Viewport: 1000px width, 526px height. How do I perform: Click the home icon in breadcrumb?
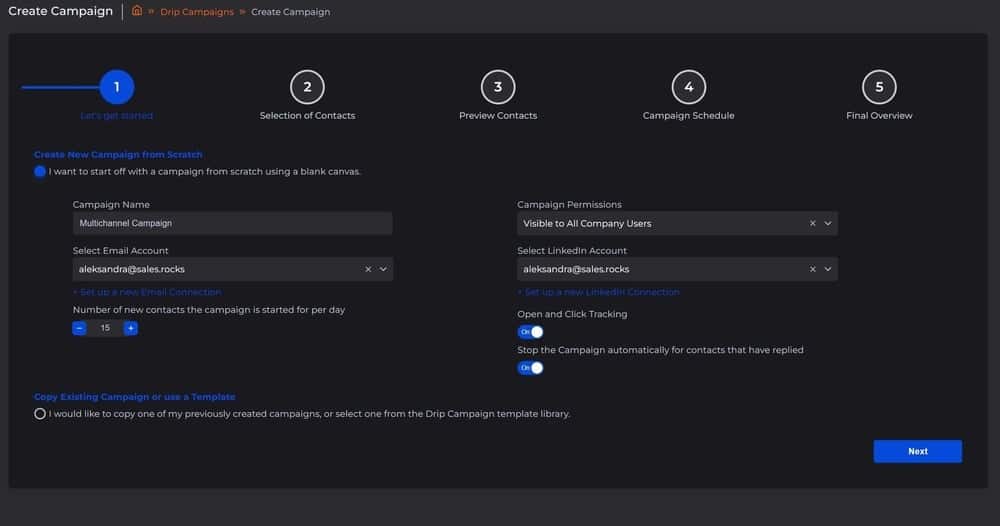click(137, 12)
